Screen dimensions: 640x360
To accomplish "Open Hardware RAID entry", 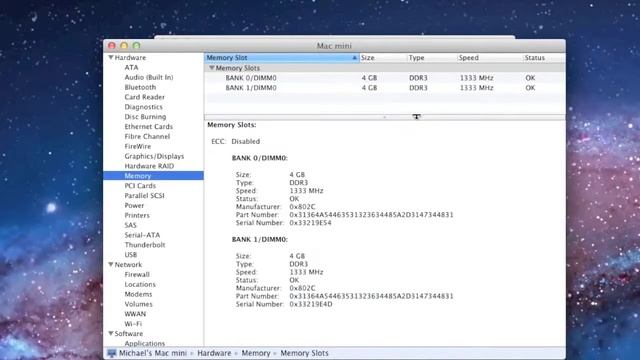I will point(149,166).
